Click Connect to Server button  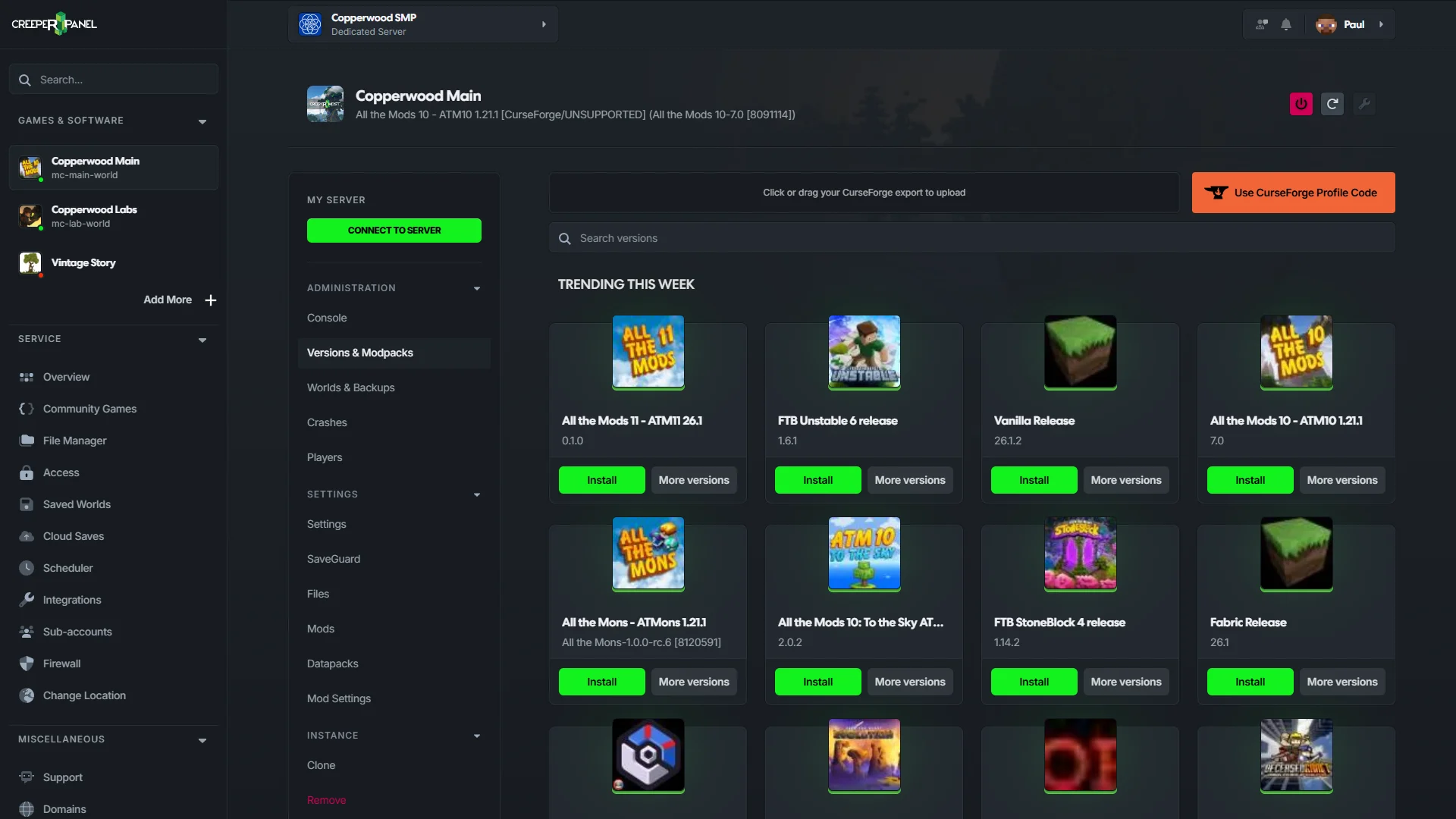394,231
